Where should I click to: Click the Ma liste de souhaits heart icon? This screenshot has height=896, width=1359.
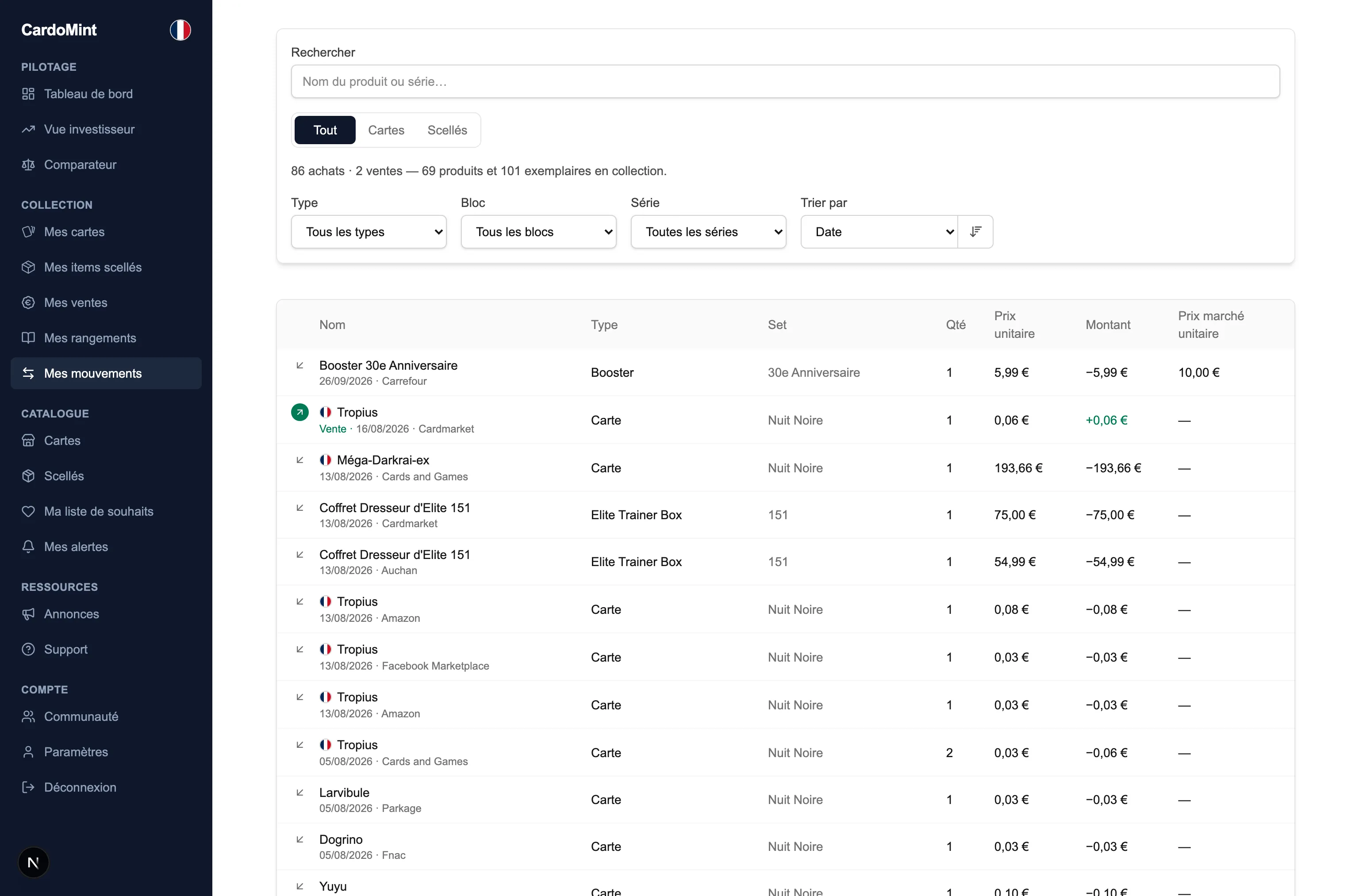28,511
